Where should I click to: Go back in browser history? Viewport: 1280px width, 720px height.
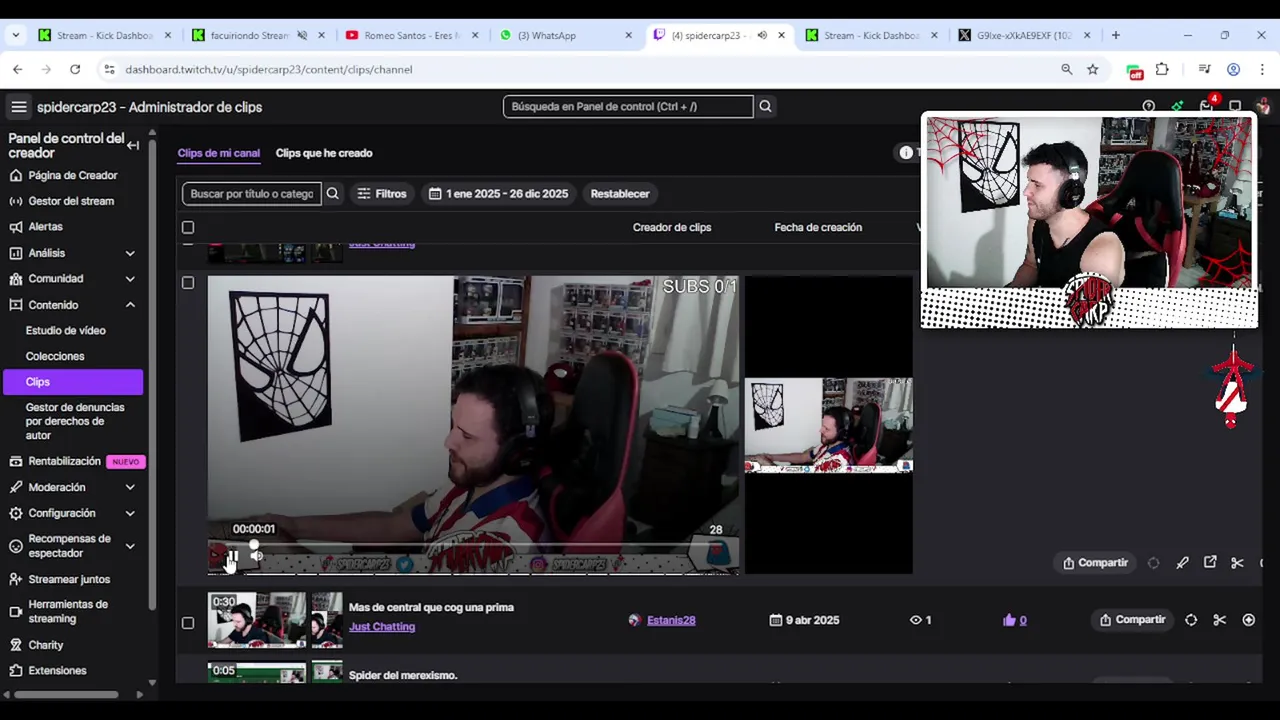pos(18,69)
